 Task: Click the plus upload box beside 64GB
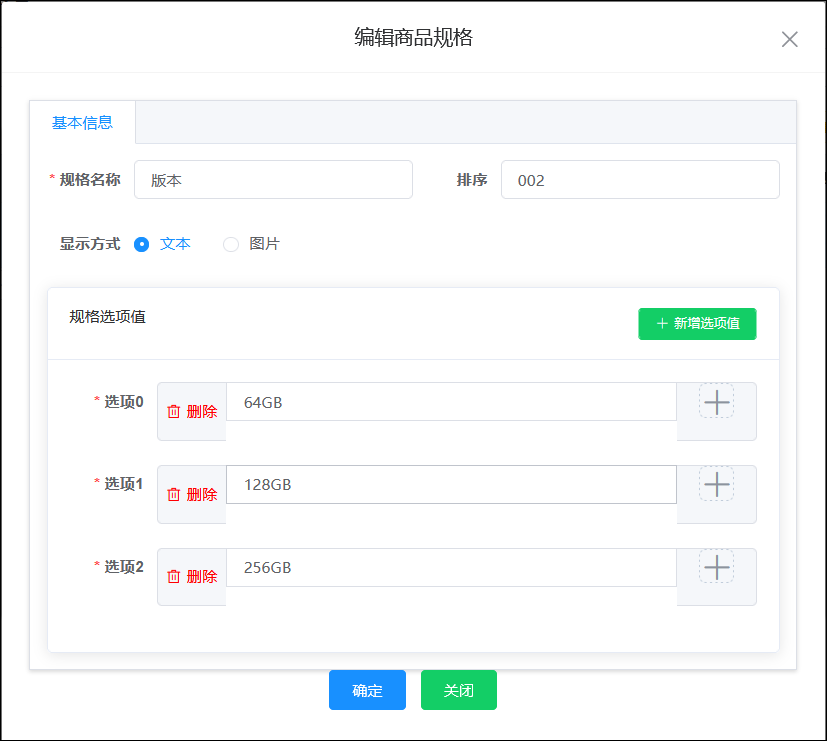tap(716, 401)
